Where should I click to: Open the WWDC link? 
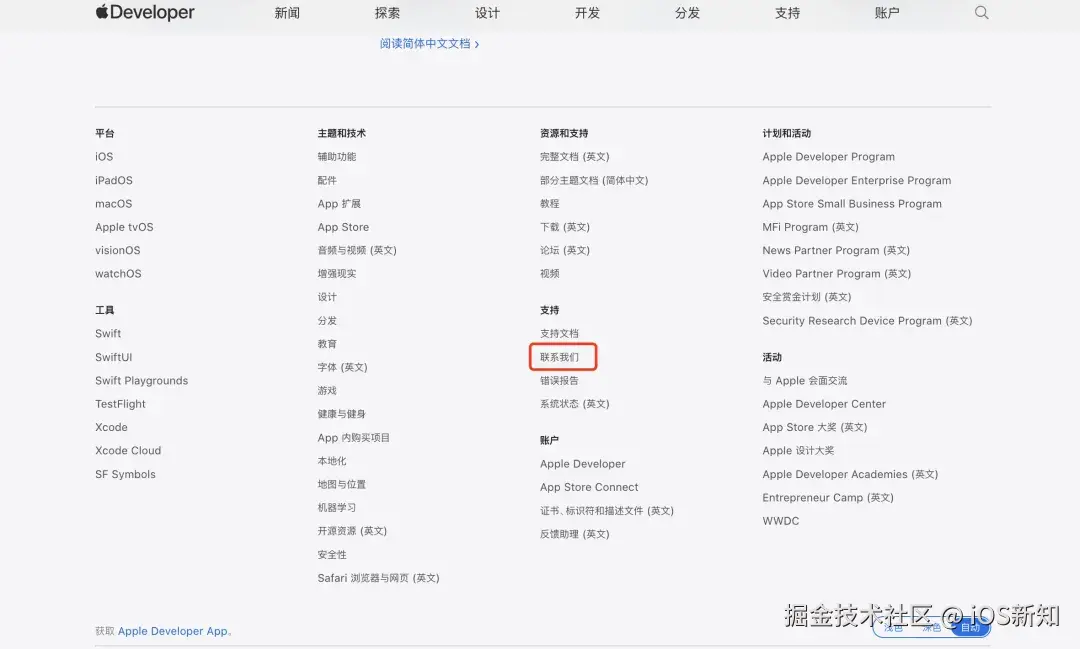tap(780, 521)
